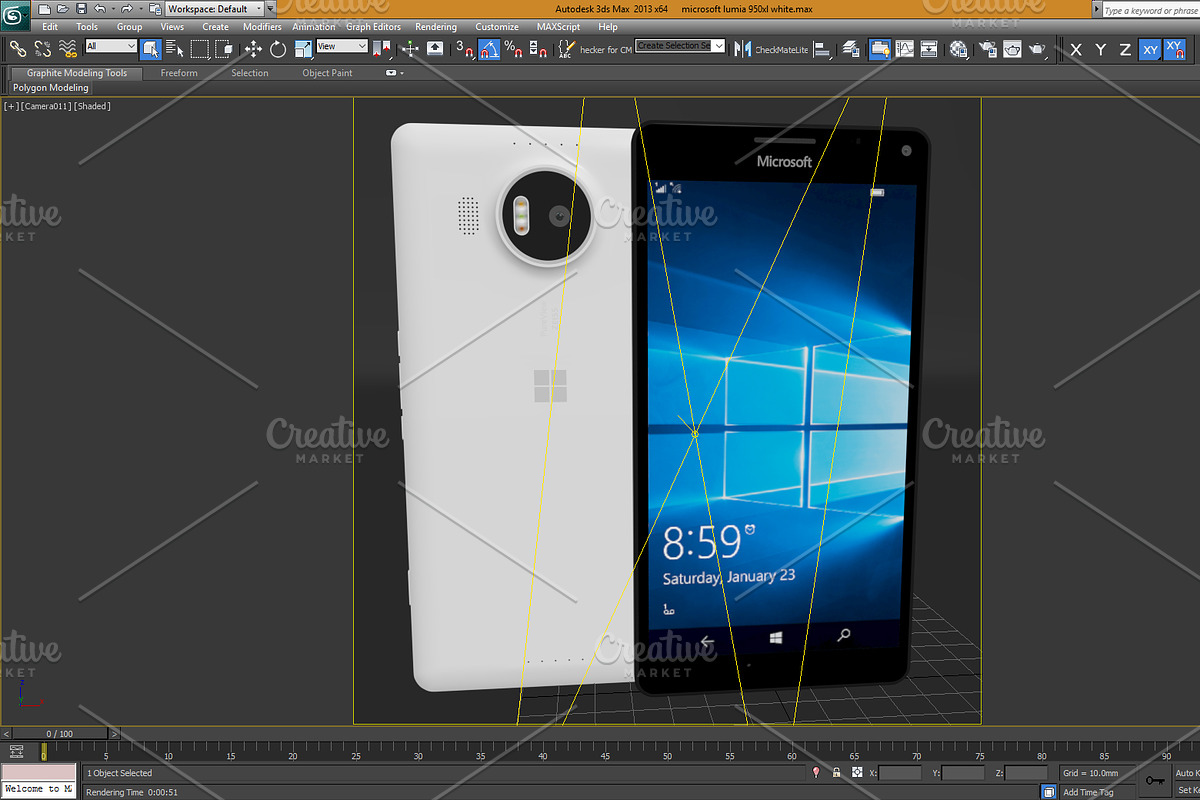This screenshot has width=1200, height=800.
Task: Activate the Select and Scale tool
Action: point(303,48)
